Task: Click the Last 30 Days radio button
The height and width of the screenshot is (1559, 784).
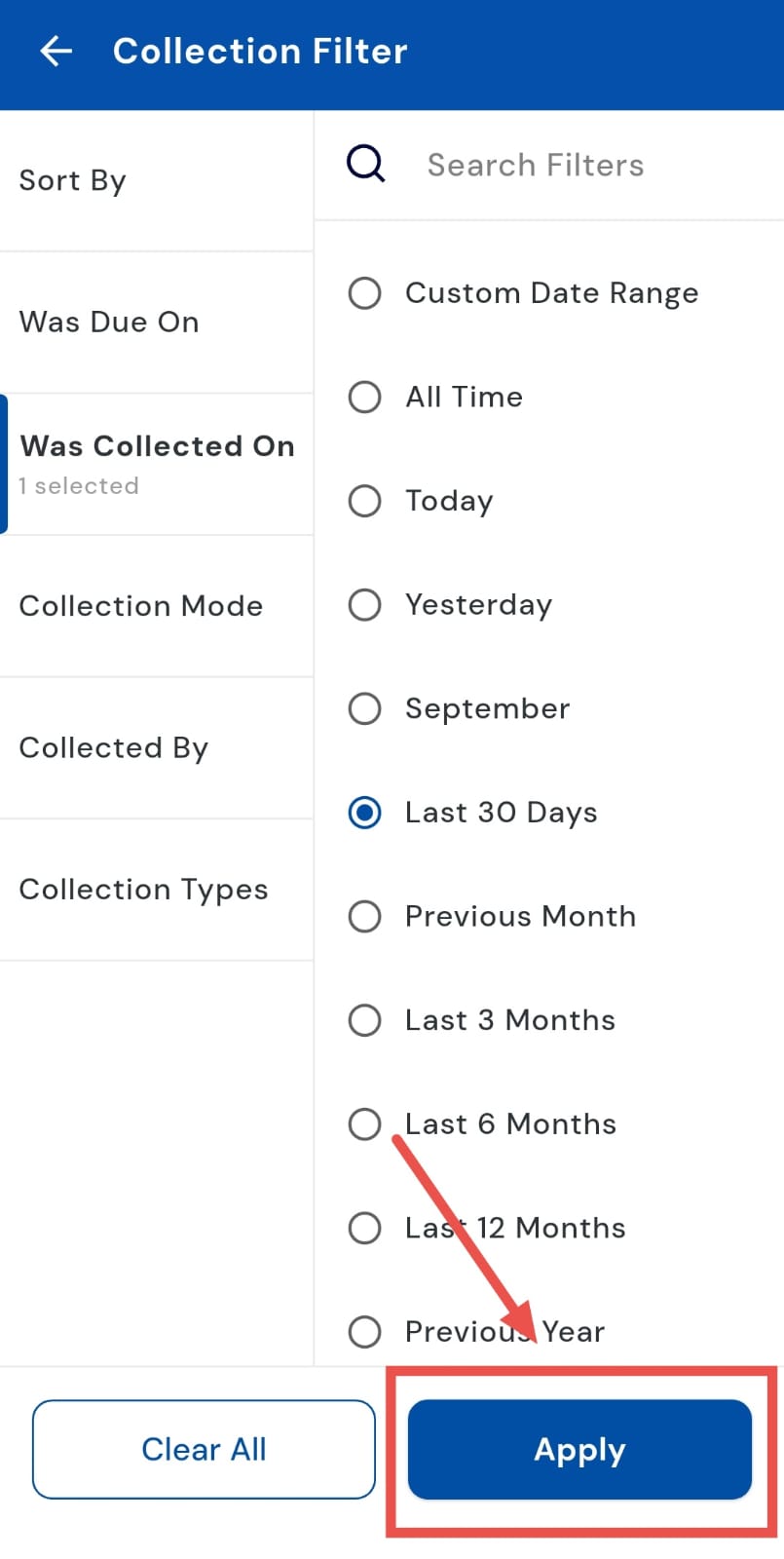Action: (365, 813)
